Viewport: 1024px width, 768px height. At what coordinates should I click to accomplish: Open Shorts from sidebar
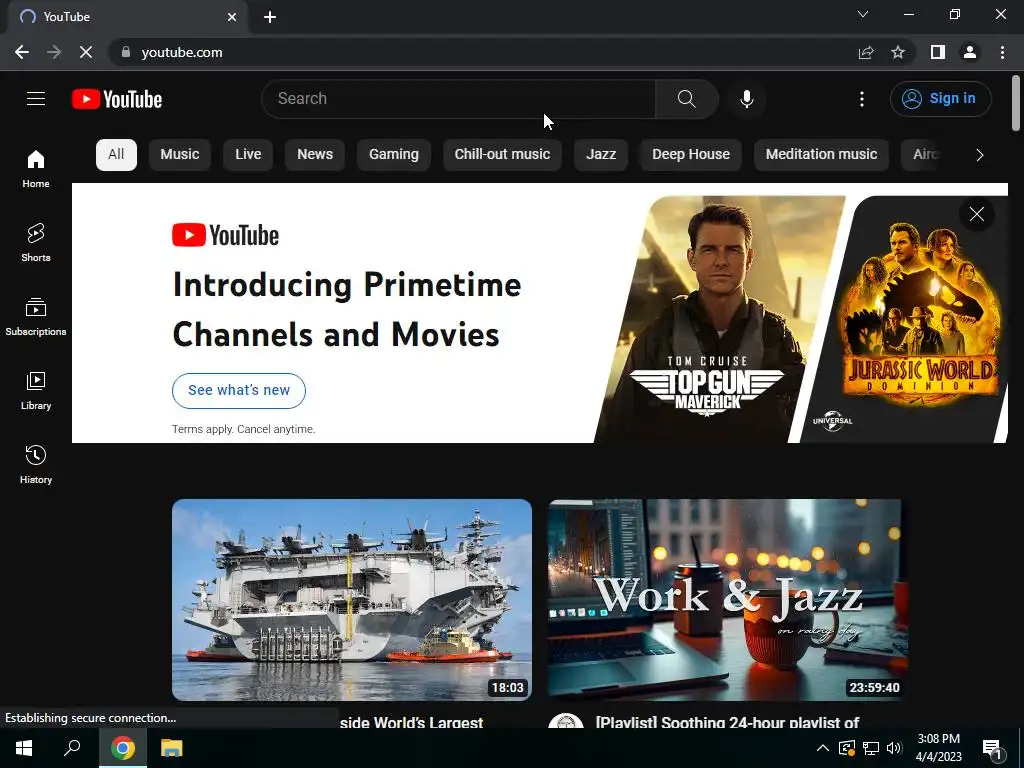(36, 242)
